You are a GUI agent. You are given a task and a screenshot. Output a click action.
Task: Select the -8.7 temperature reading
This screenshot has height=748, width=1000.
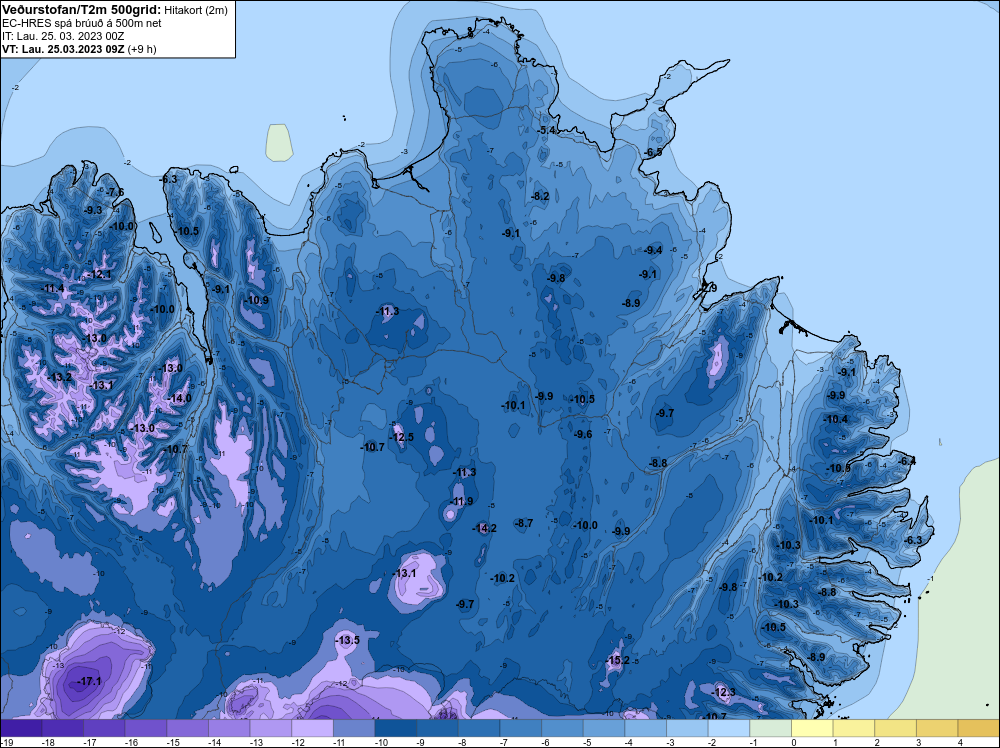click(x=524, y=523)
